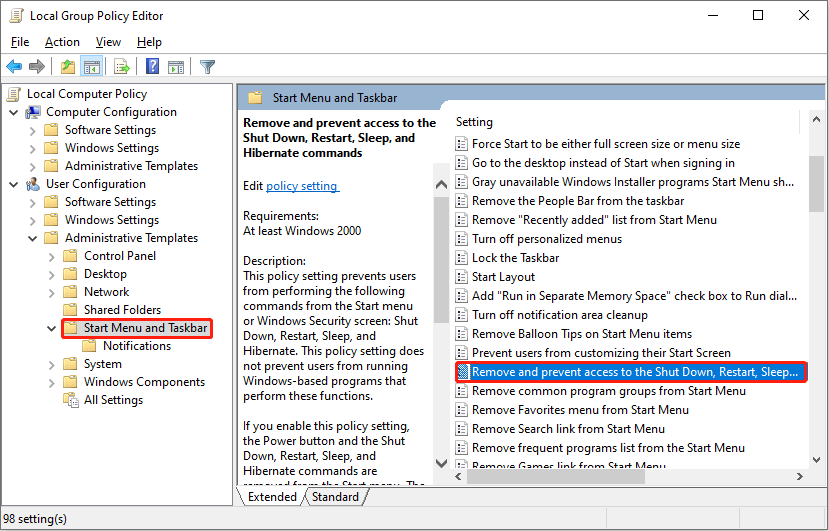
Task: Expand the Network node
Action: (52, 292)
